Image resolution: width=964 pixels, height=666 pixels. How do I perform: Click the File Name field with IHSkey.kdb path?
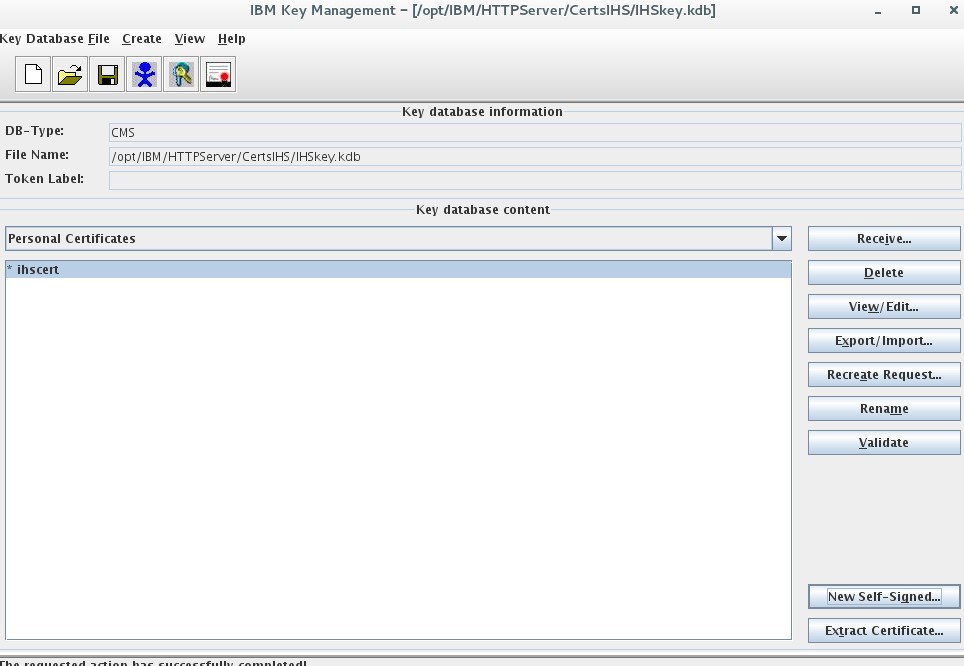[535, 156]
